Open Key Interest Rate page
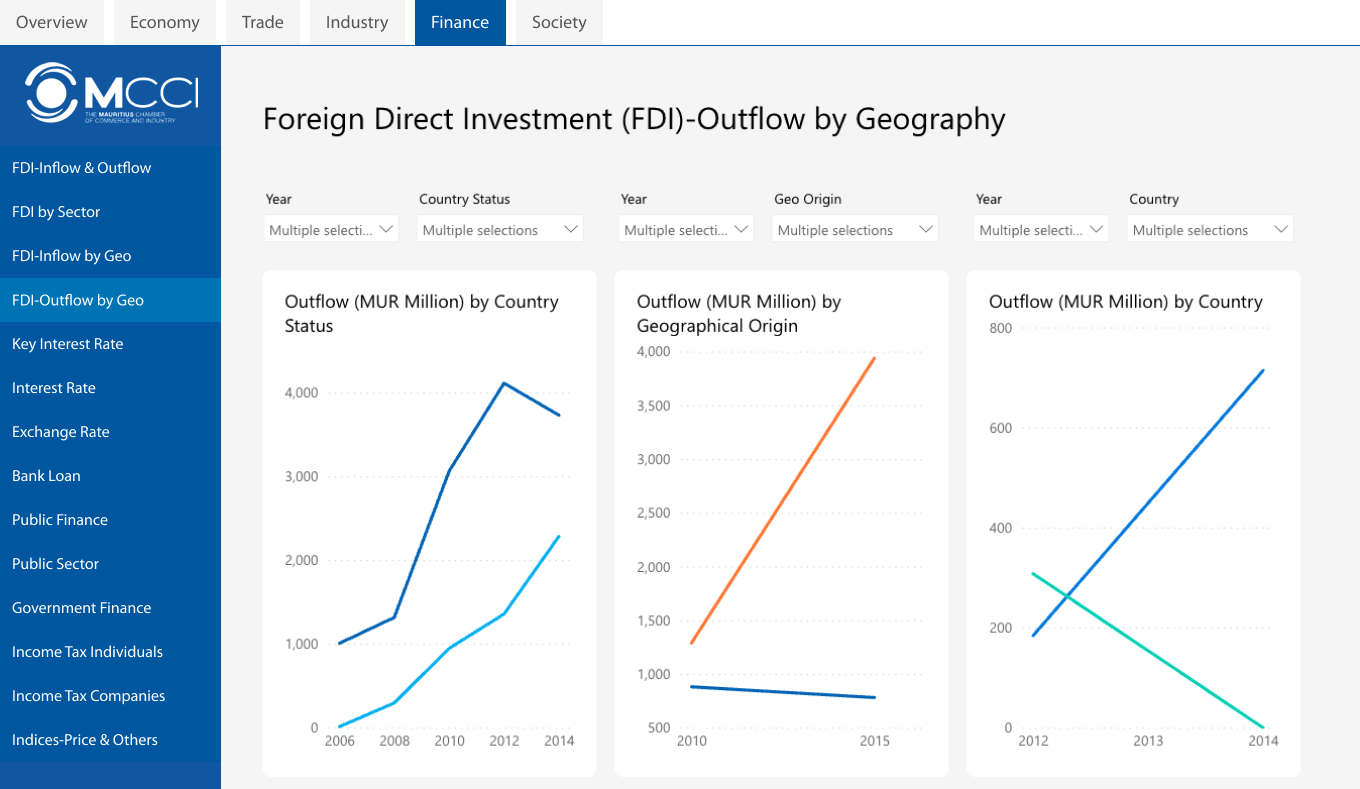 coord(68,344)
